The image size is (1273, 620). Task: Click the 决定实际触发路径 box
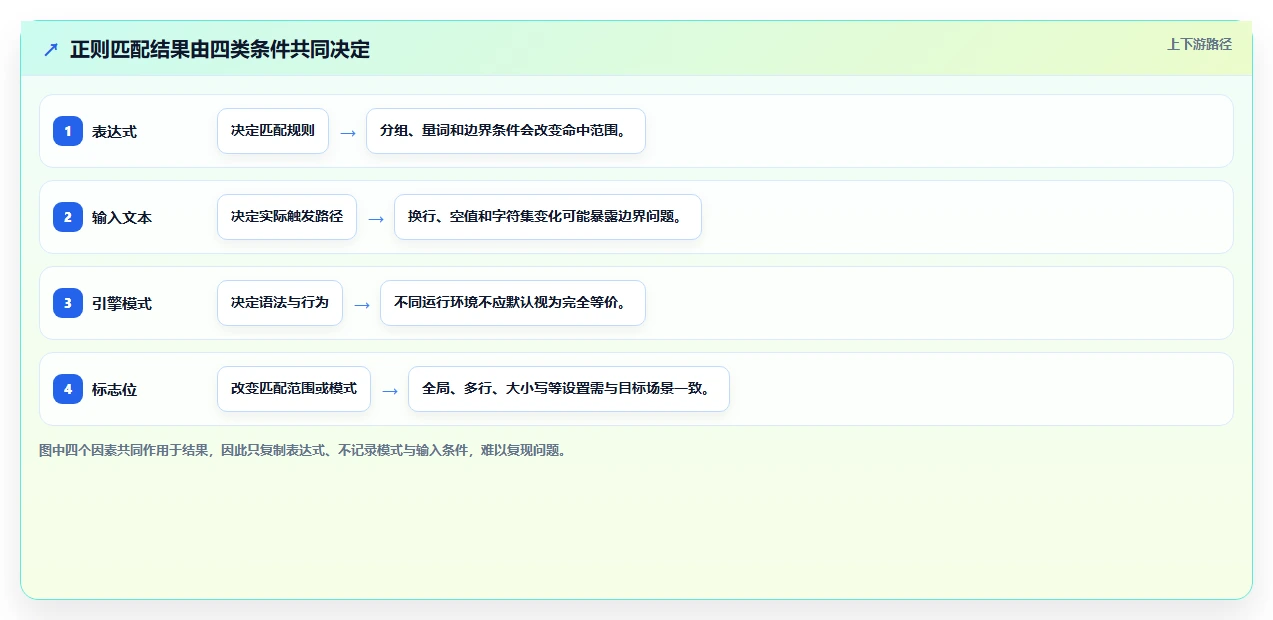(287, 217)
